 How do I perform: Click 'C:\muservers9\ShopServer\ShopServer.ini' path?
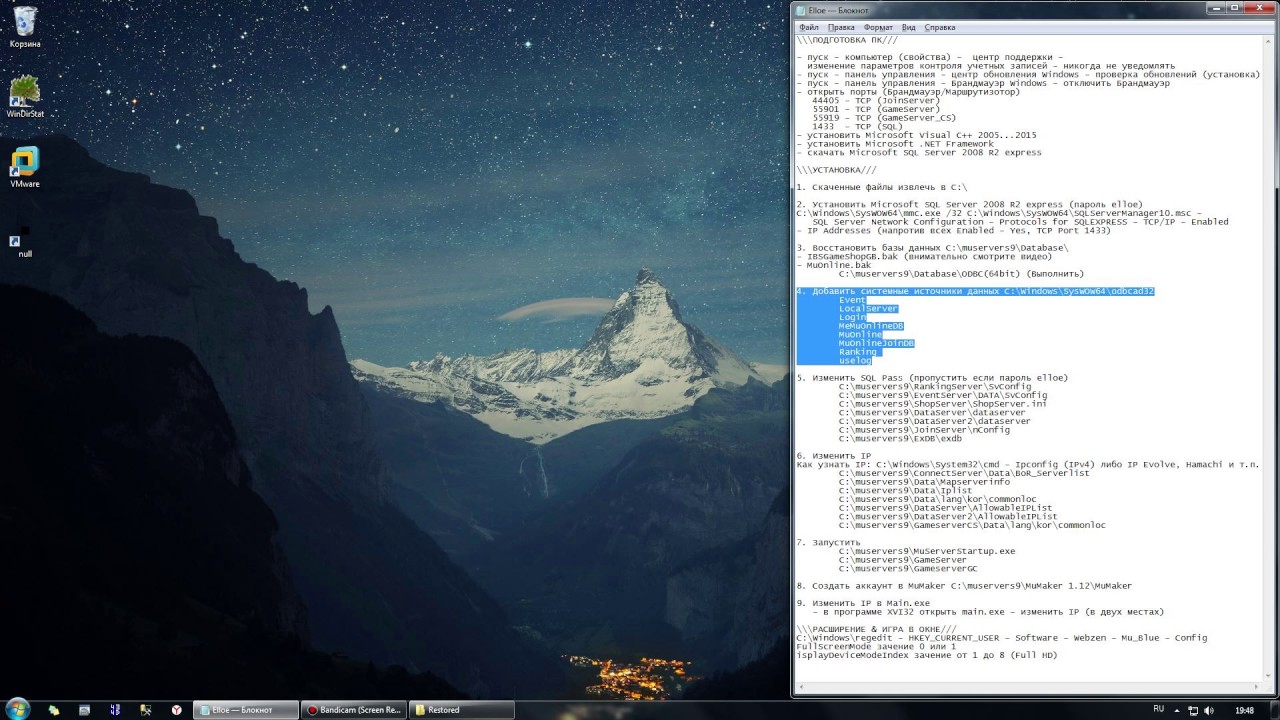[943, 404]
